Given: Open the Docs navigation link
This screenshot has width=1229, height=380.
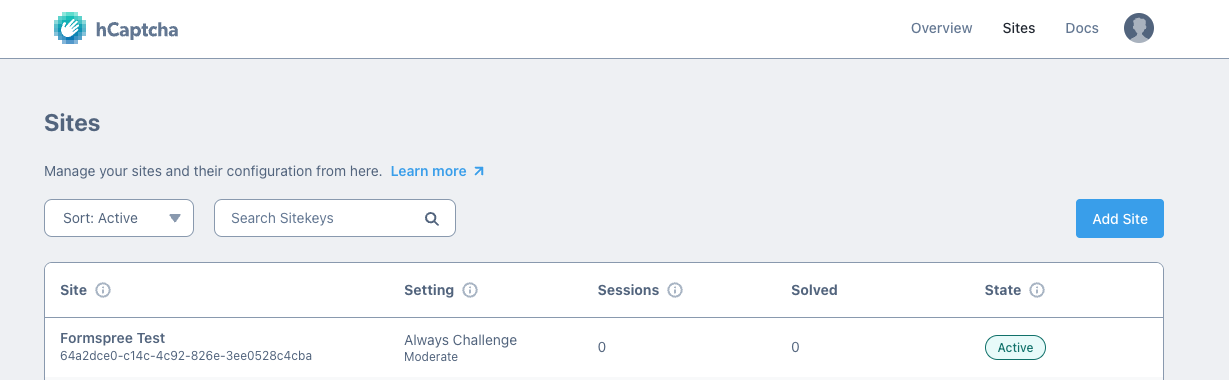Looking at the screenshot, I should click(1082, 28).
